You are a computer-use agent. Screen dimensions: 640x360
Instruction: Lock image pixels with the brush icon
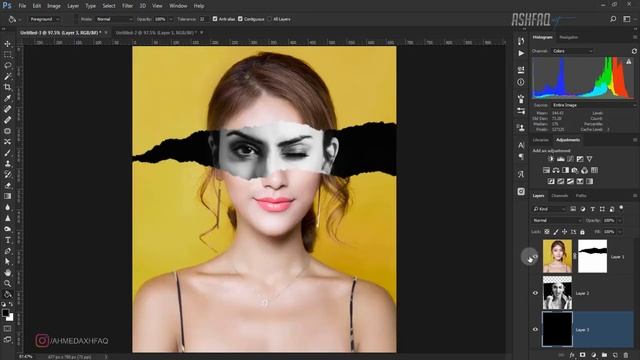(556, 232)
